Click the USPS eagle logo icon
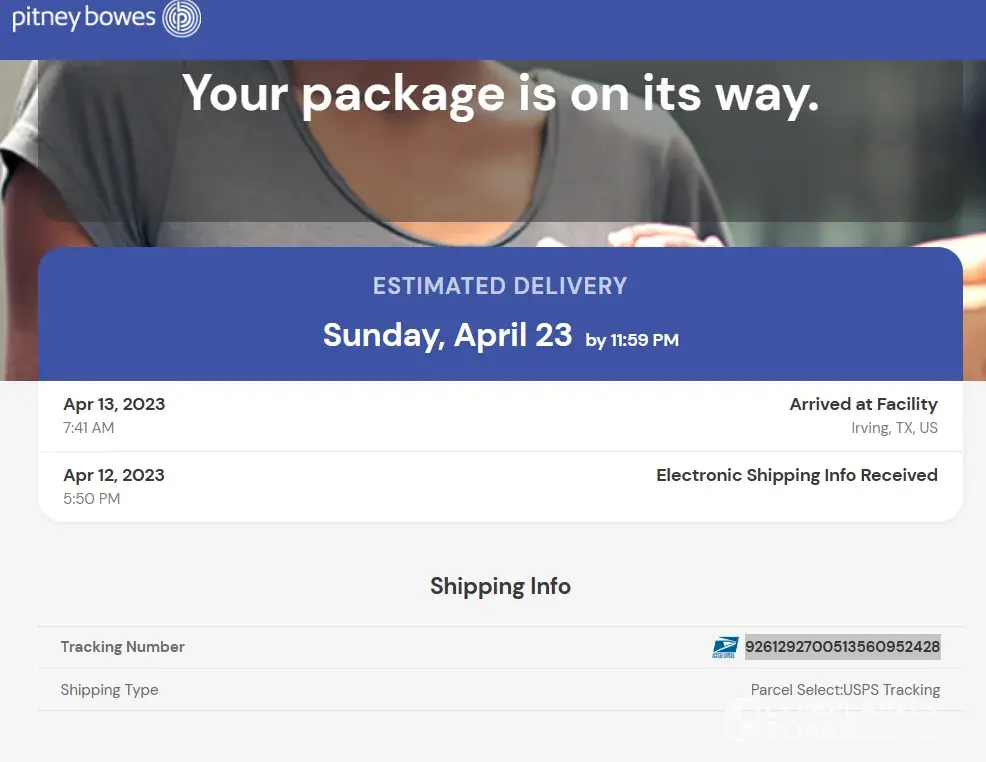Screen dimensions: 986x762 [x=725, y=647]
